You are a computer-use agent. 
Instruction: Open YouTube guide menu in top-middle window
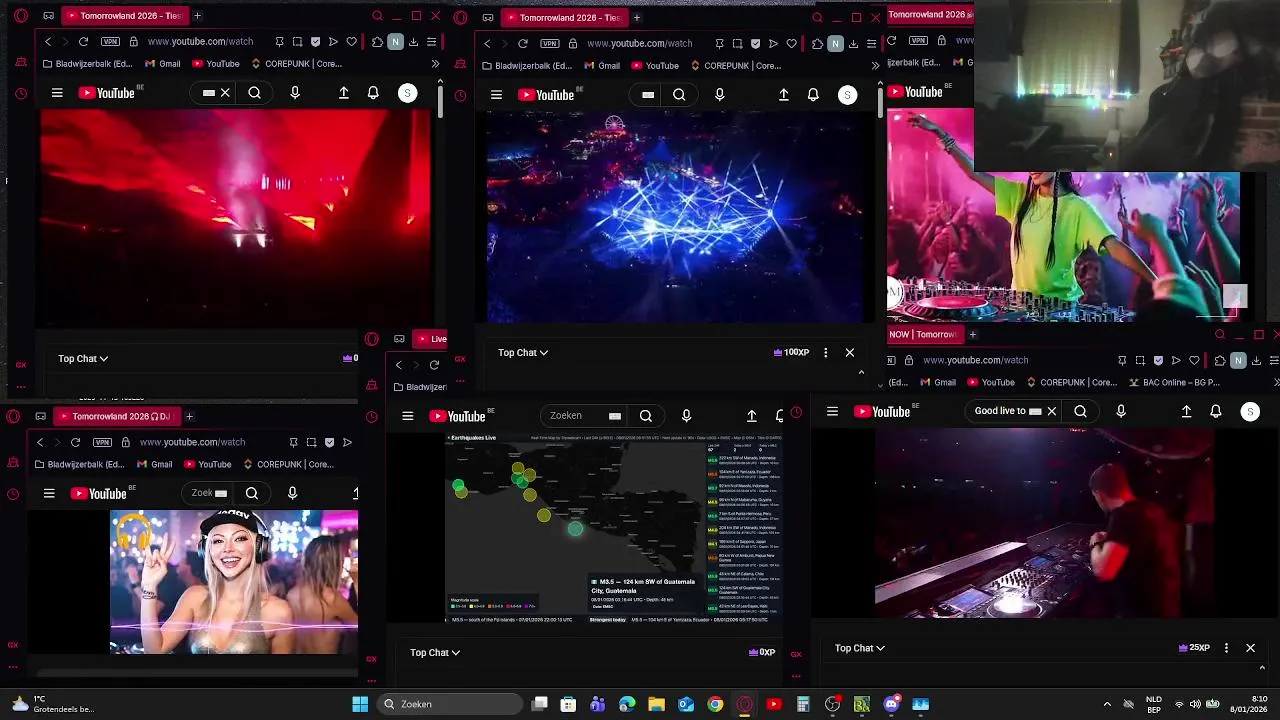pos(496,95)
